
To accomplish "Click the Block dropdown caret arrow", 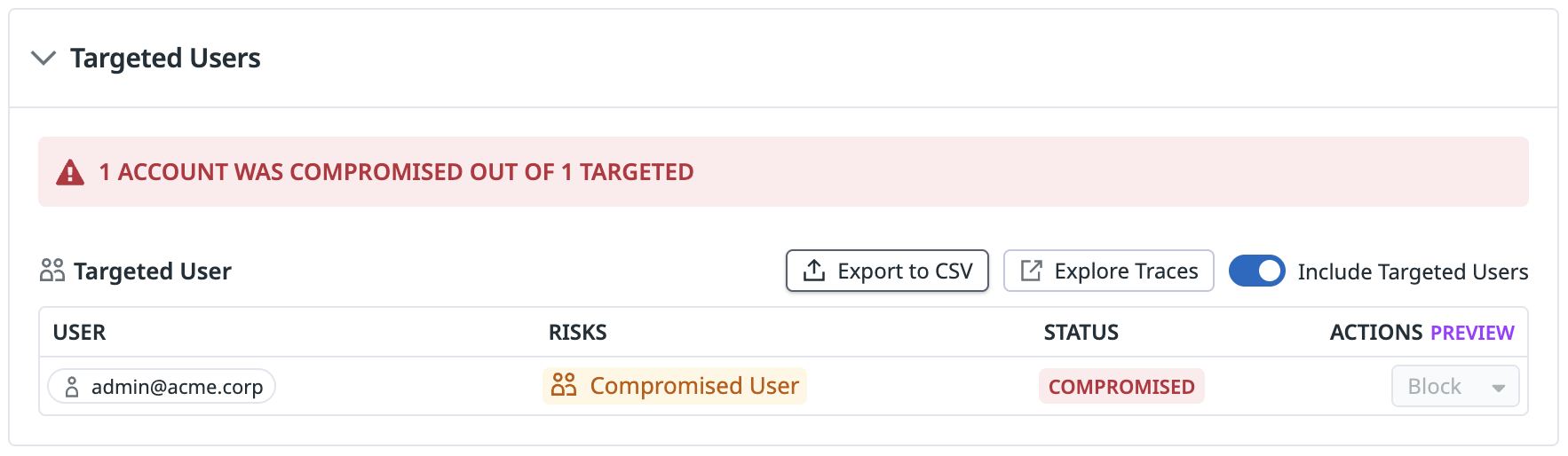I will [1499, 388].
